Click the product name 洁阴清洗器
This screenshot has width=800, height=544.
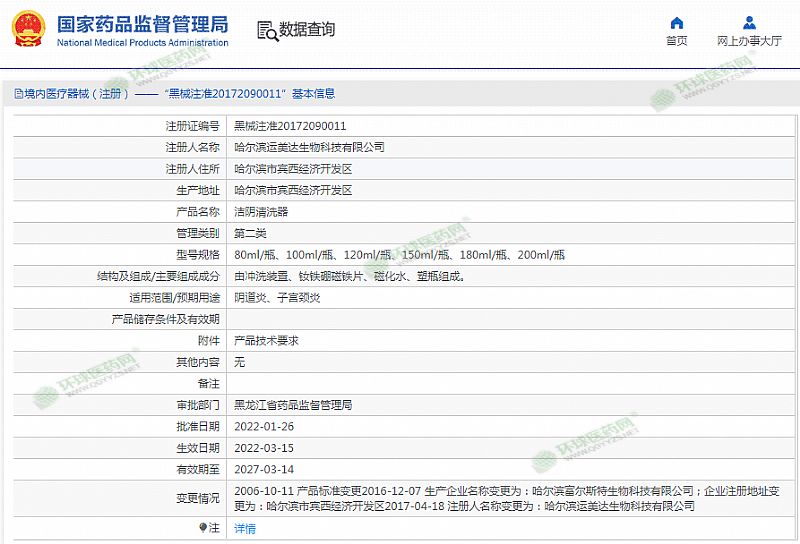click(260, 212)
